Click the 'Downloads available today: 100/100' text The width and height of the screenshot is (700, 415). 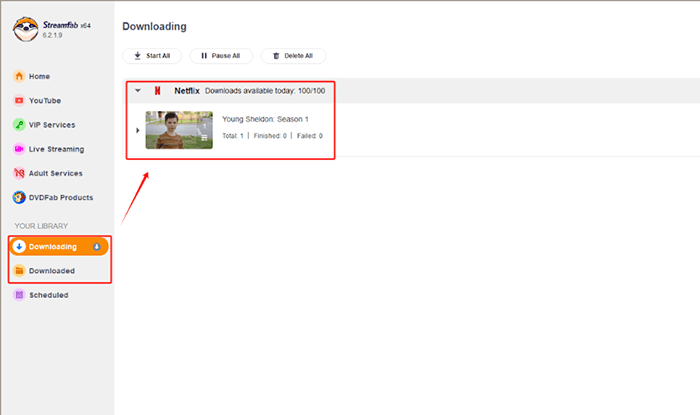pyautogui.click(x=265, y=91)
